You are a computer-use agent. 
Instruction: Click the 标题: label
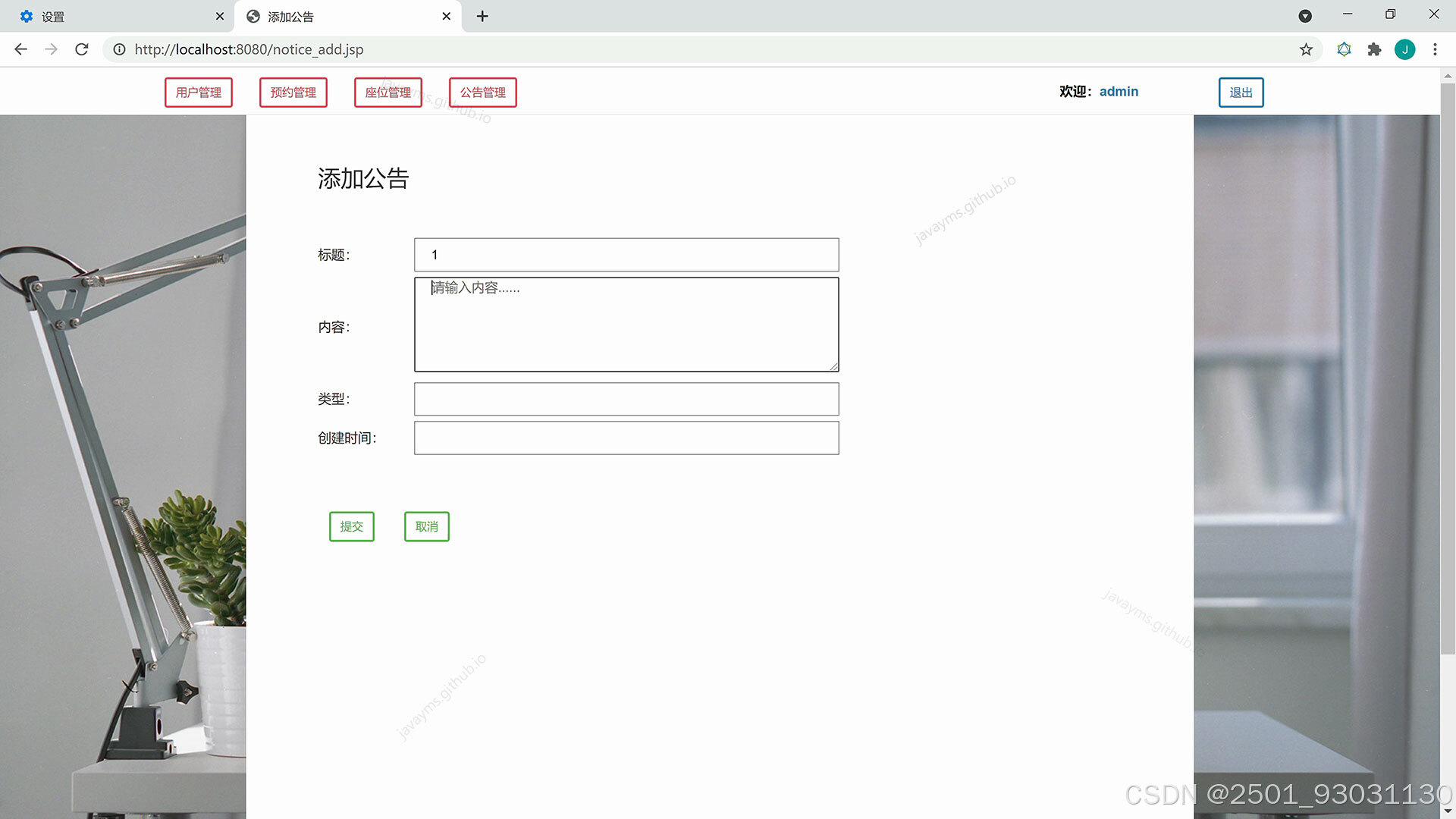pyautogui.click(x=334, y=256)
